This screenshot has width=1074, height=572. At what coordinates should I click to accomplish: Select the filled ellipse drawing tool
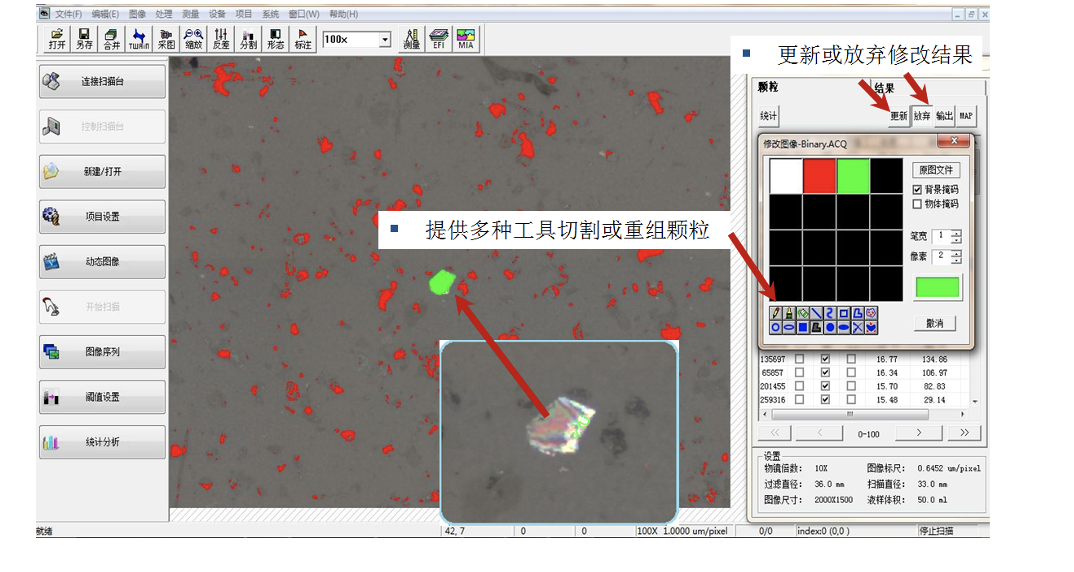[844, 327]
